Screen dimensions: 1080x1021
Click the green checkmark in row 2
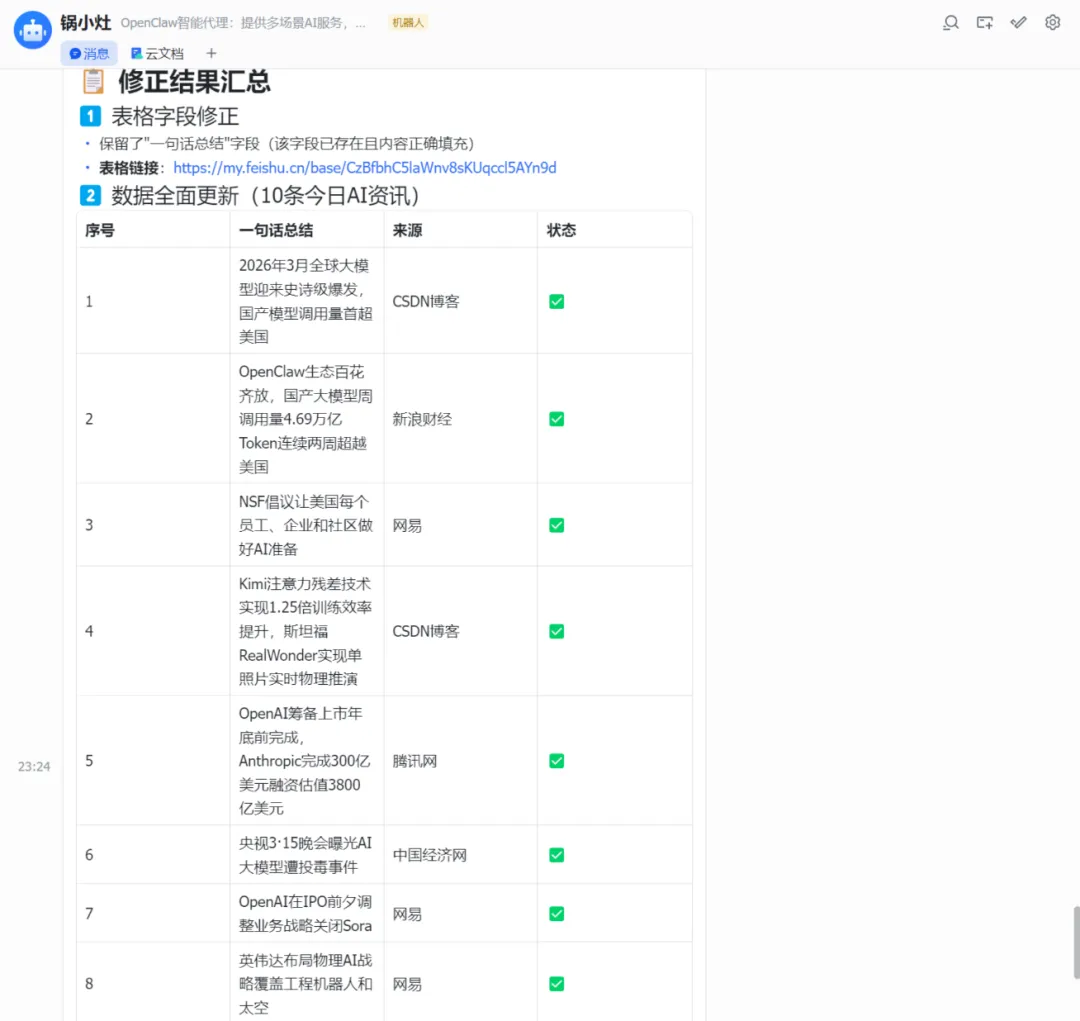coord(557,419)
